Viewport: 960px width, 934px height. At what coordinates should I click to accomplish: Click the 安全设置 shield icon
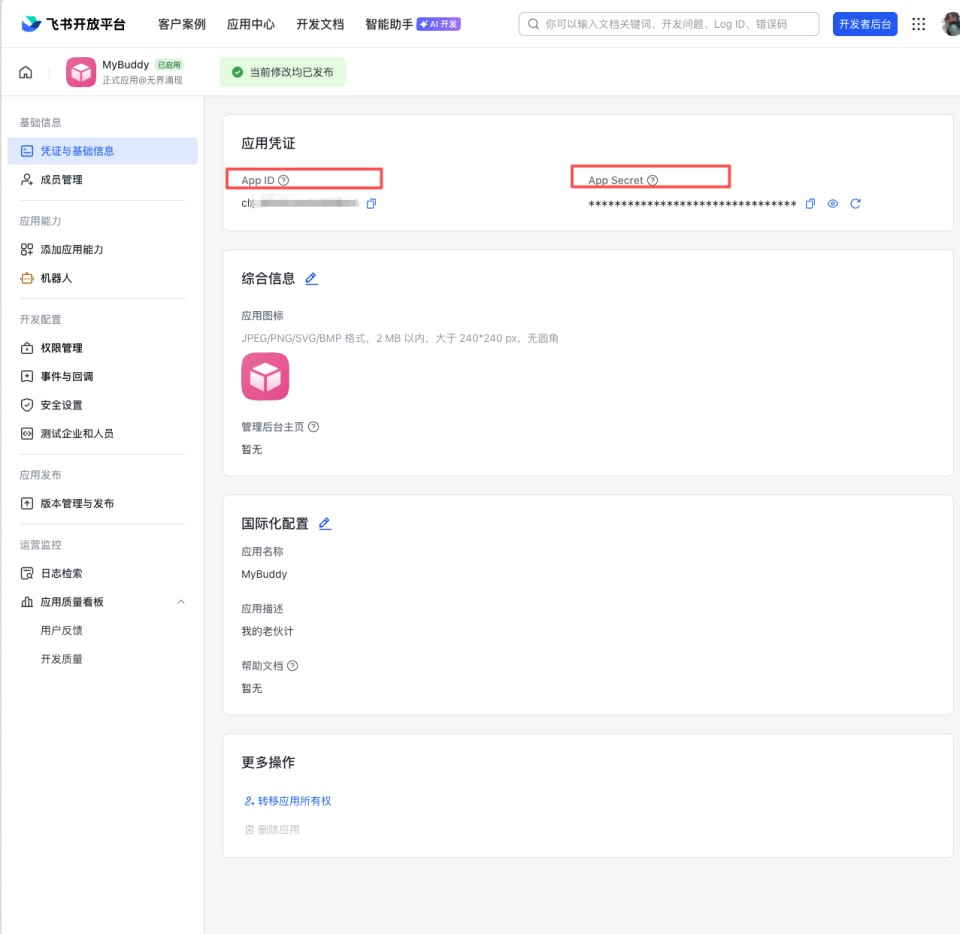click(27, 405)
